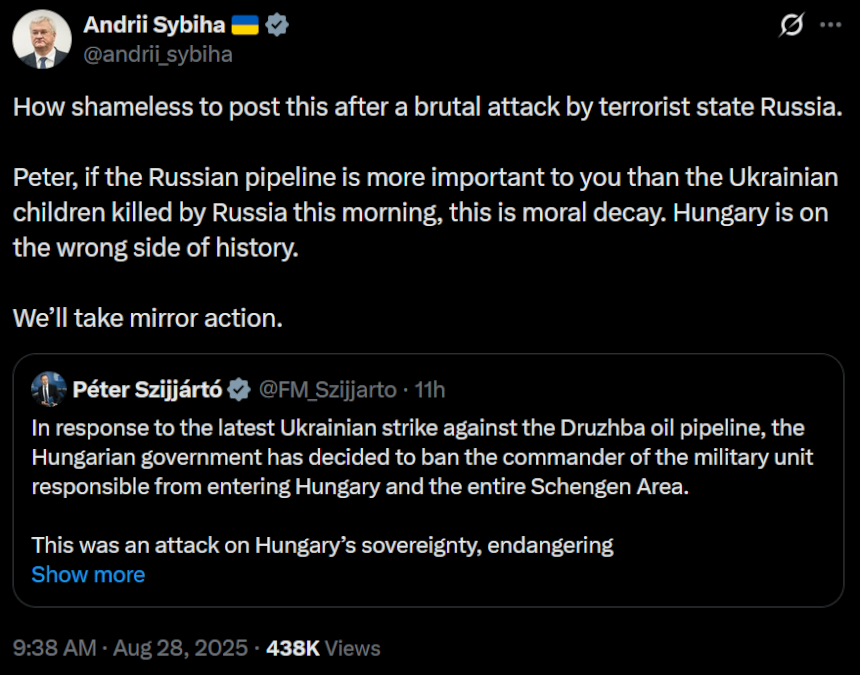Visit the @andrii_sybiha handle link
860x675 pixels.
tap(158, 54)
